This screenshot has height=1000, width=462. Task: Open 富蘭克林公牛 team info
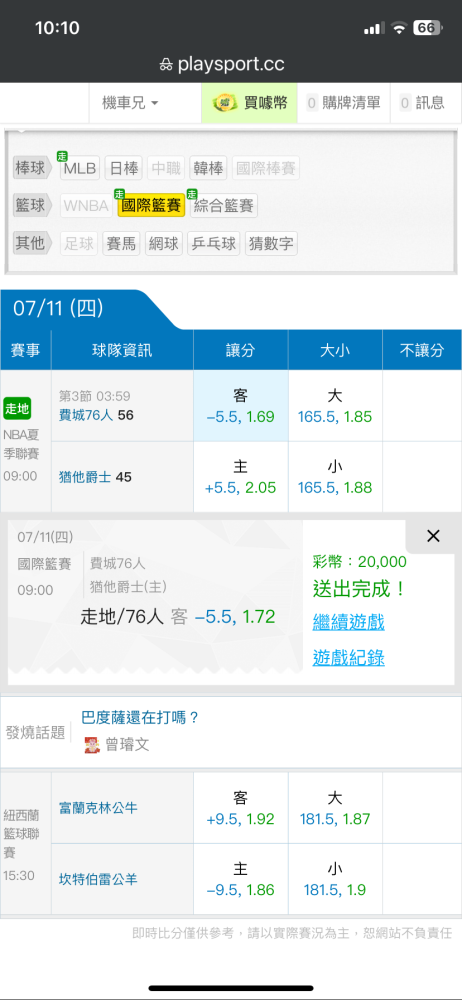[x=98, y=807]
